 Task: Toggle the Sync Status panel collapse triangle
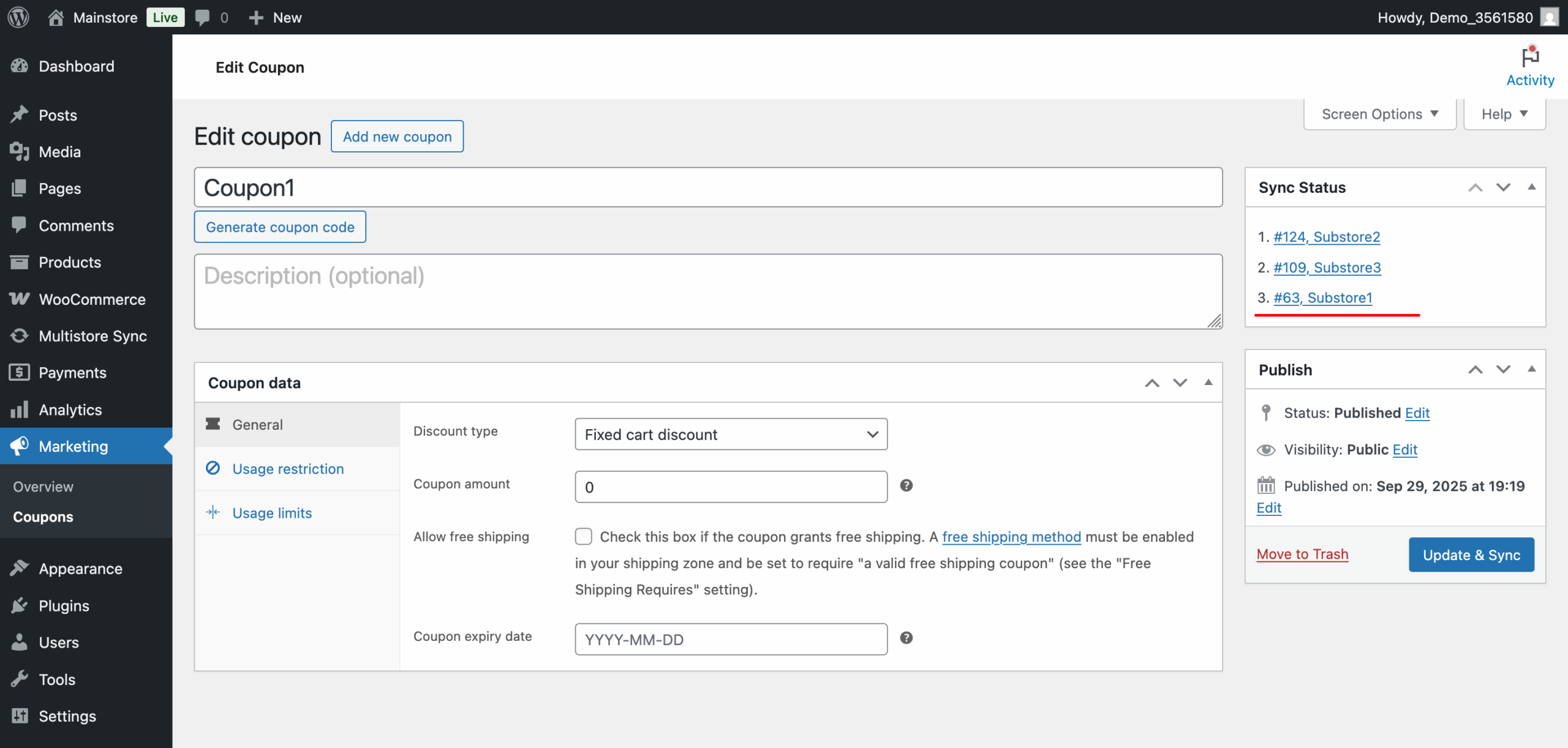[x=1531, y=187]
